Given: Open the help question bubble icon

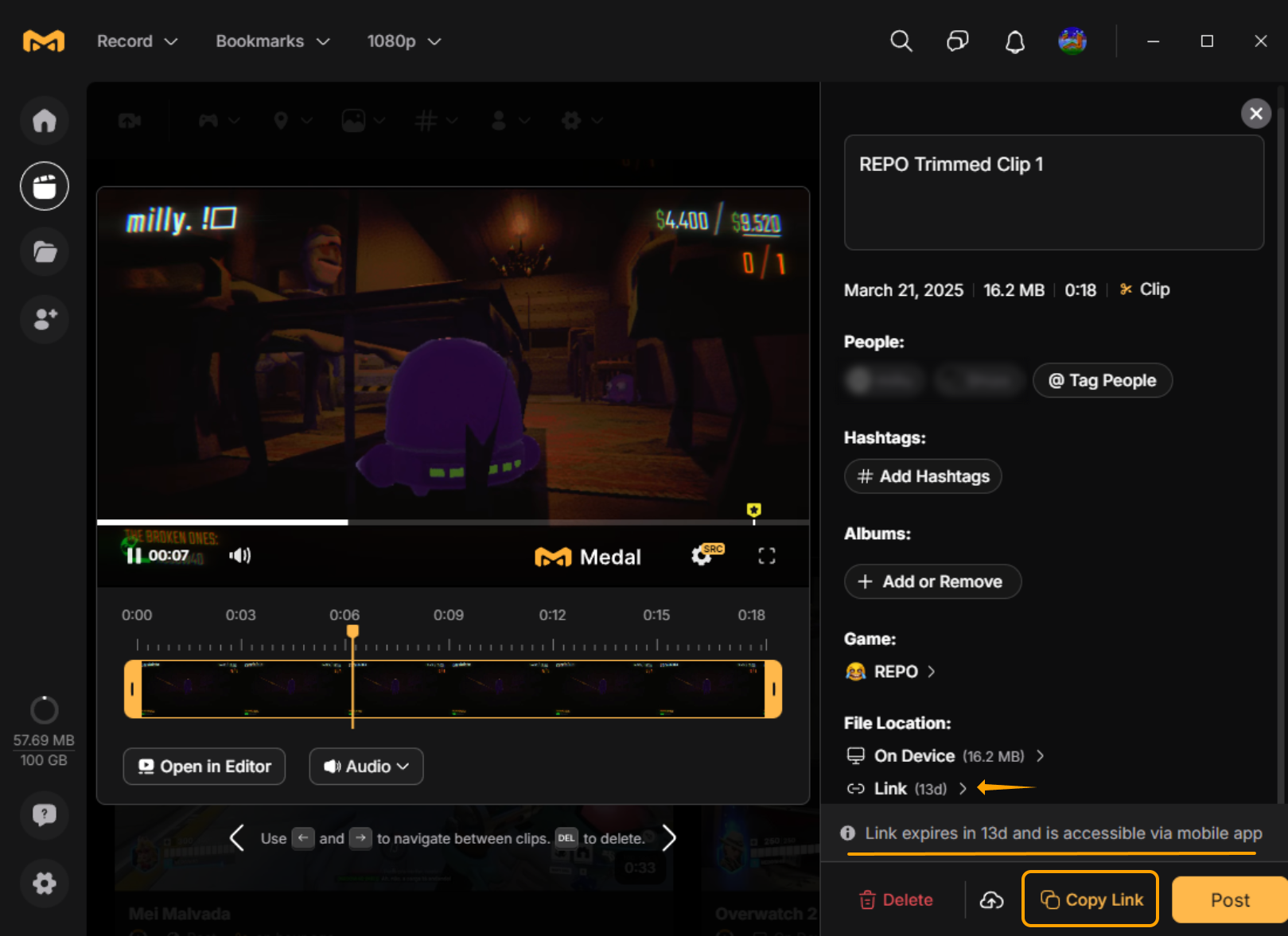Looking at the screenshot, I should (x=45, y=815).
